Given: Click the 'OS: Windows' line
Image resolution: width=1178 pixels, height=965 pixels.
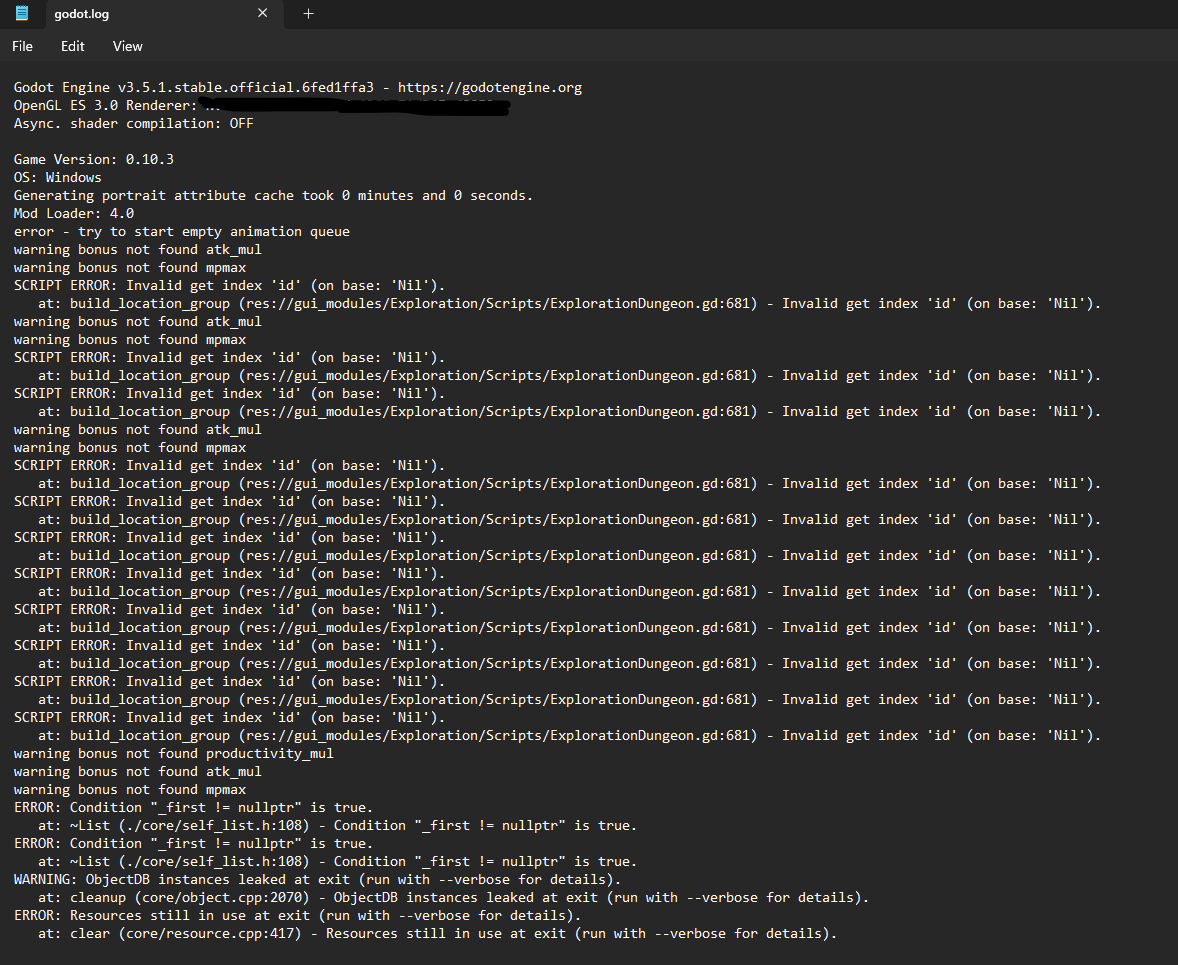Looking at the screenshot, I should pos(57,177).
